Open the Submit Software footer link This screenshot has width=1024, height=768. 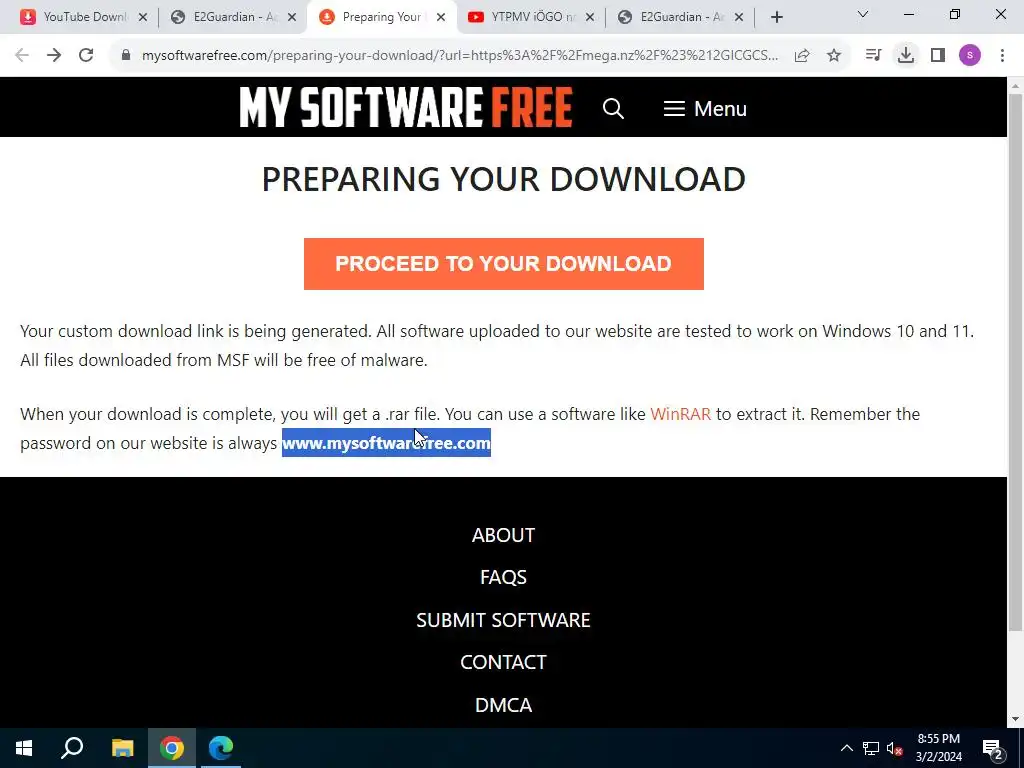pos(504,620)
